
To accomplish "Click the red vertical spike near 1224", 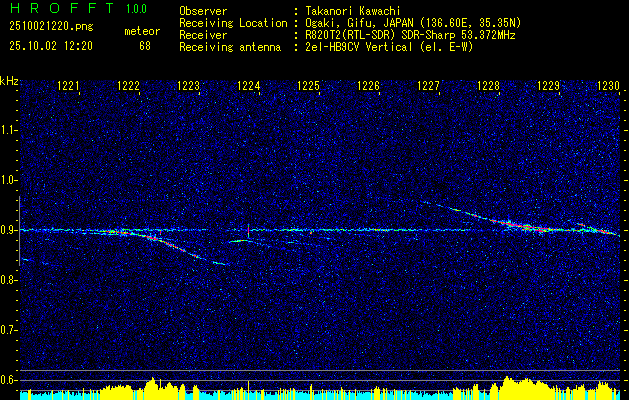I will 248,231.
